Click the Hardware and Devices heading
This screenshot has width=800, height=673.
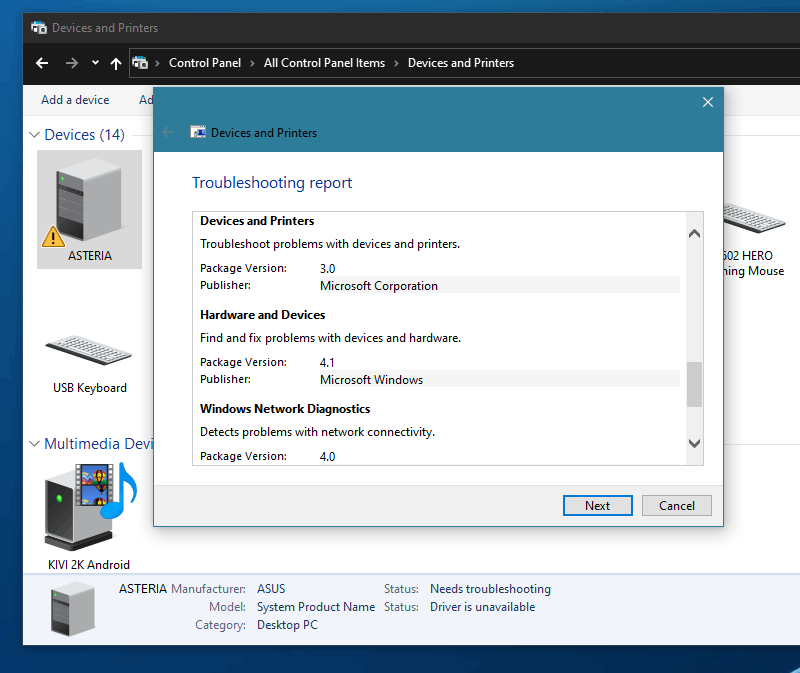click(262, 315)
